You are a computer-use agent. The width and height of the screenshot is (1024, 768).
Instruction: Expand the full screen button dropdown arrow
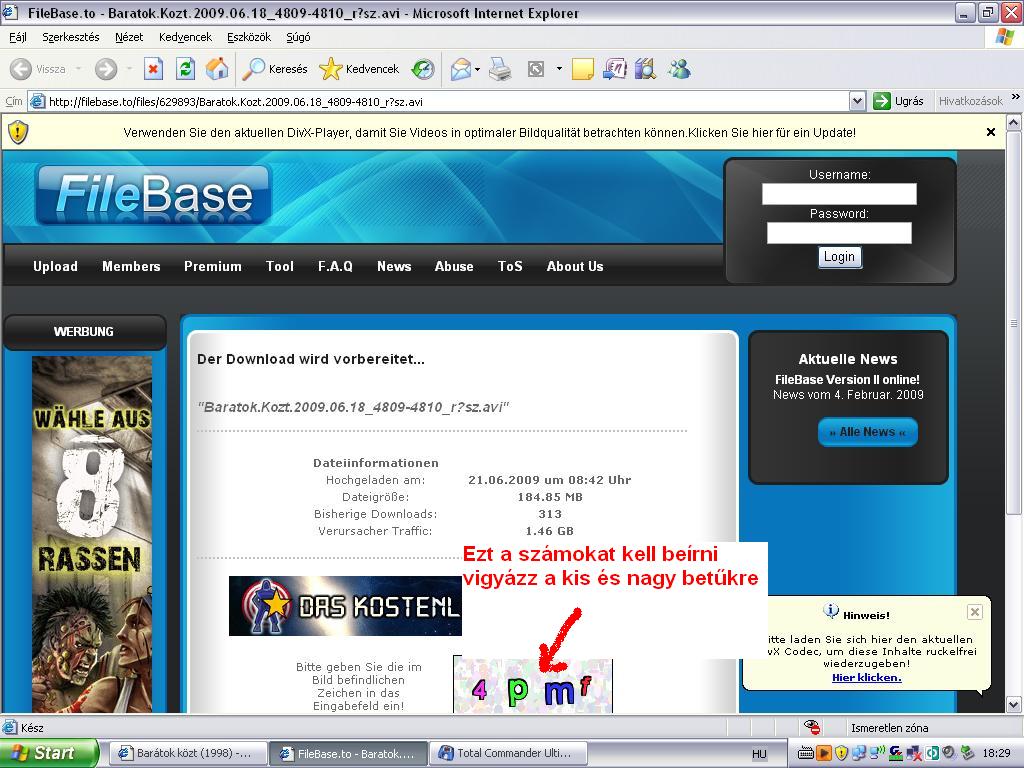point(559,69)
